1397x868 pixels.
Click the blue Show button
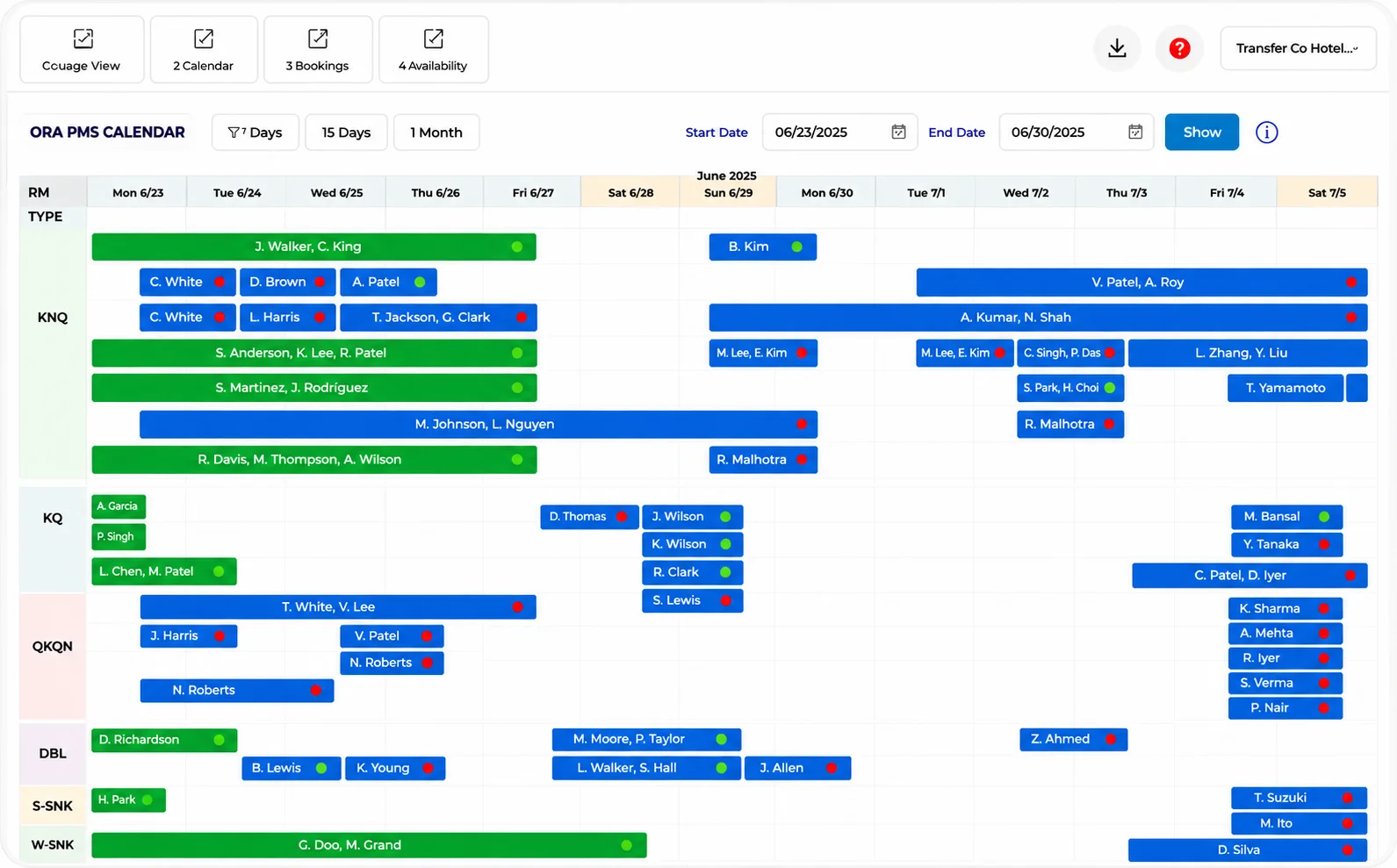(x=1202, y=132)
